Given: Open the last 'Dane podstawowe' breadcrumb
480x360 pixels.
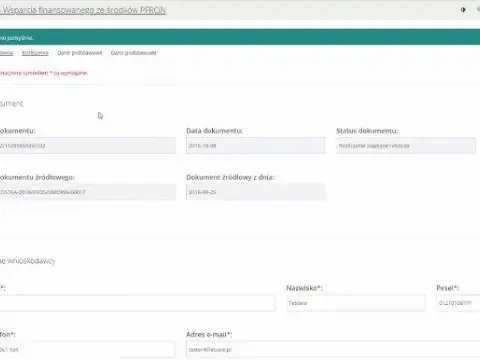Looking at the screenshot, I should 133,53.
